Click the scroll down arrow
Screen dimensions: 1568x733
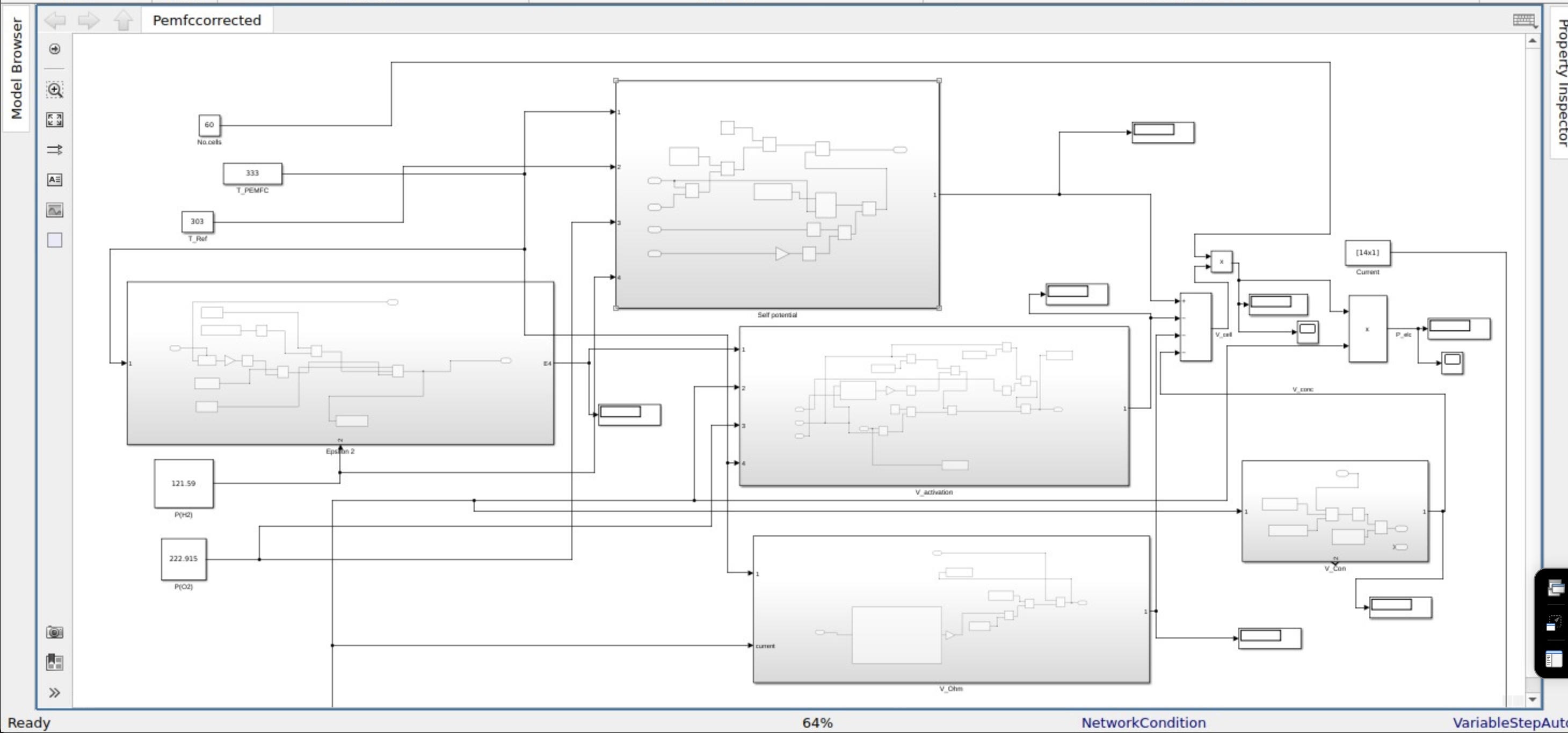point(1532,700)
